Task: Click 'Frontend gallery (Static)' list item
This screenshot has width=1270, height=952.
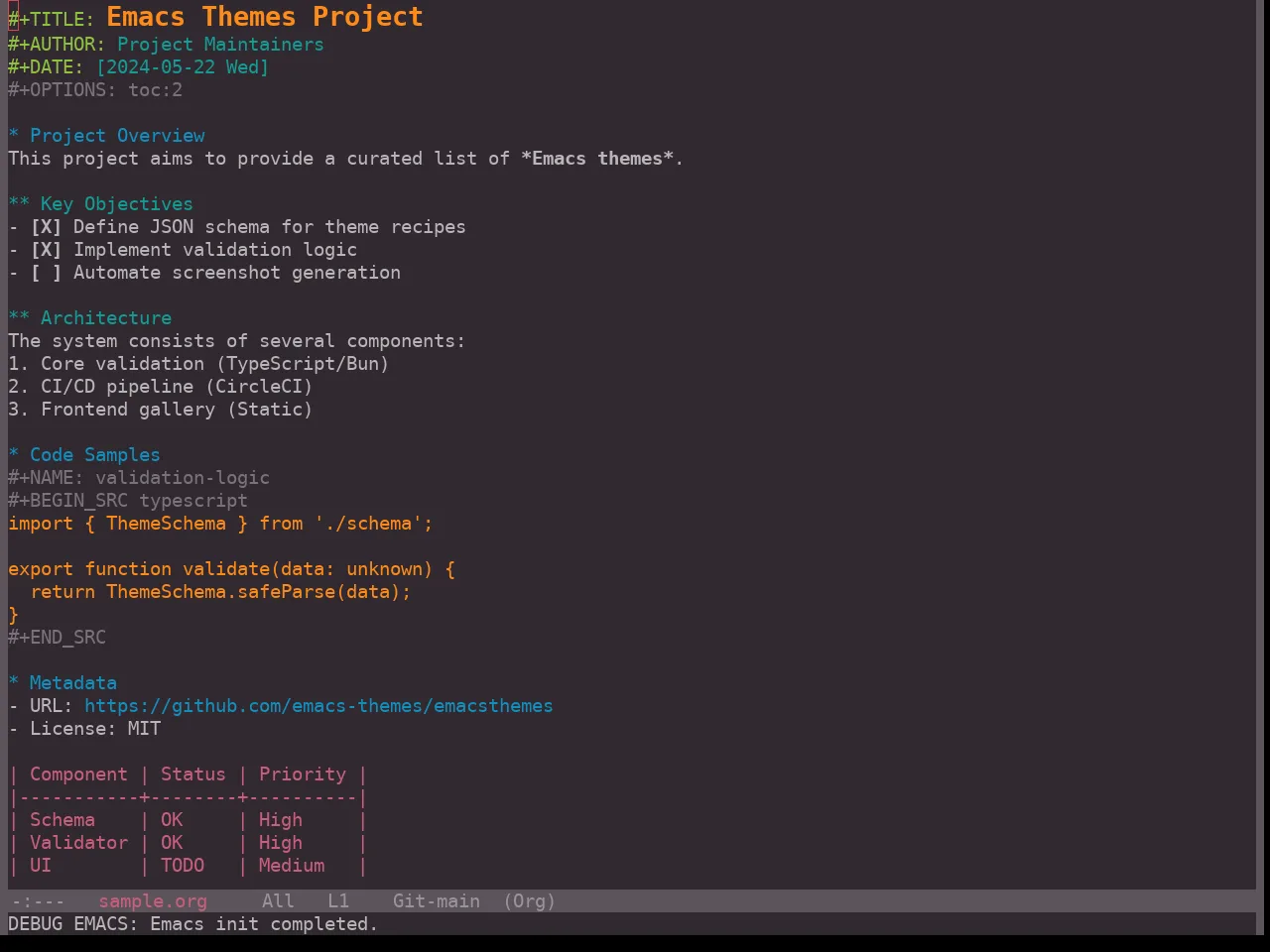Action: click(x=161, y=410)
